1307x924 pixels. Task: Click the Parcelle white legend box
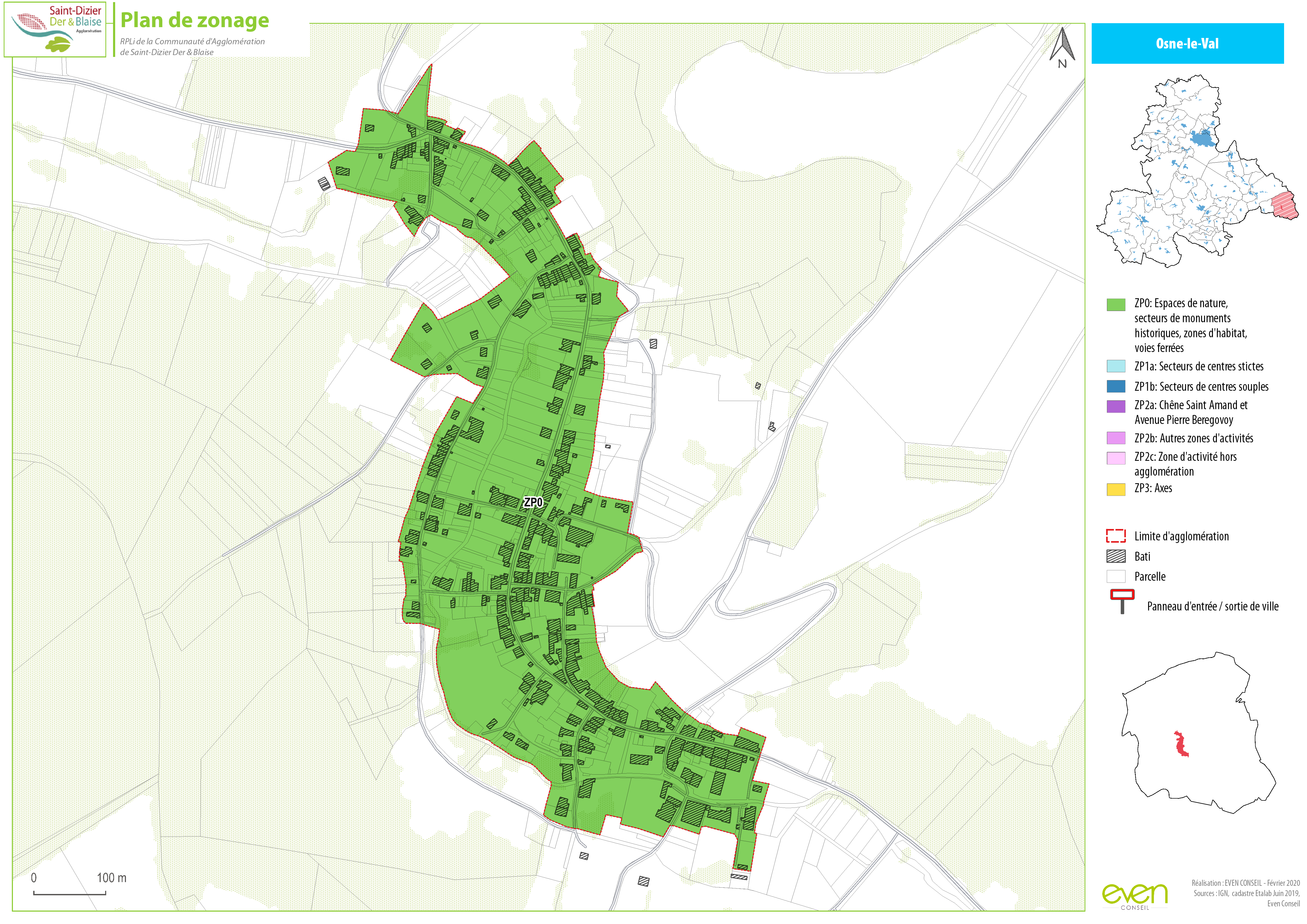pos(1116,577)
